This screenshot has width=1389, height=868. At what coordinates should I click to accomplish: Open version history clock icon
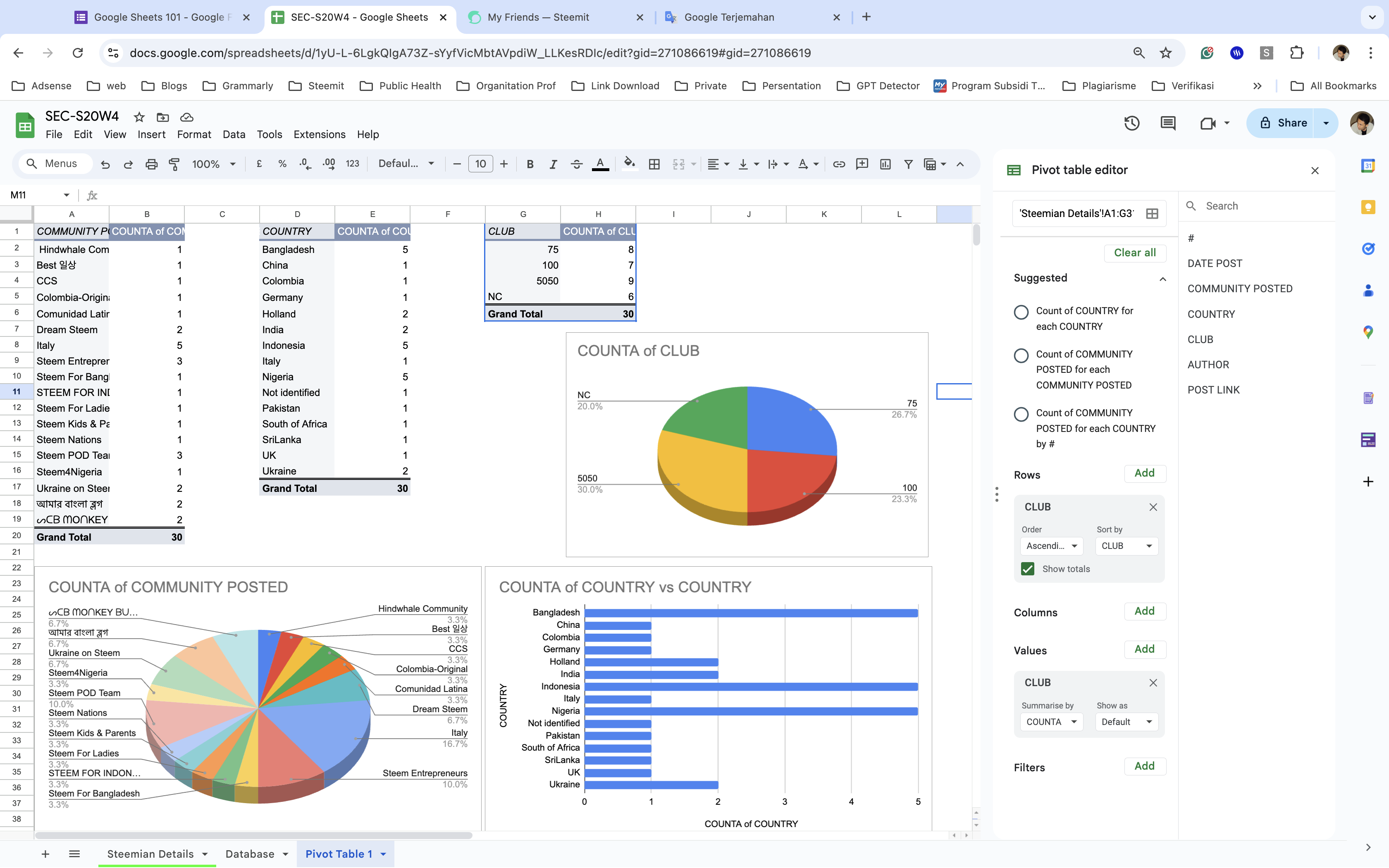[x=1131, y=123]
